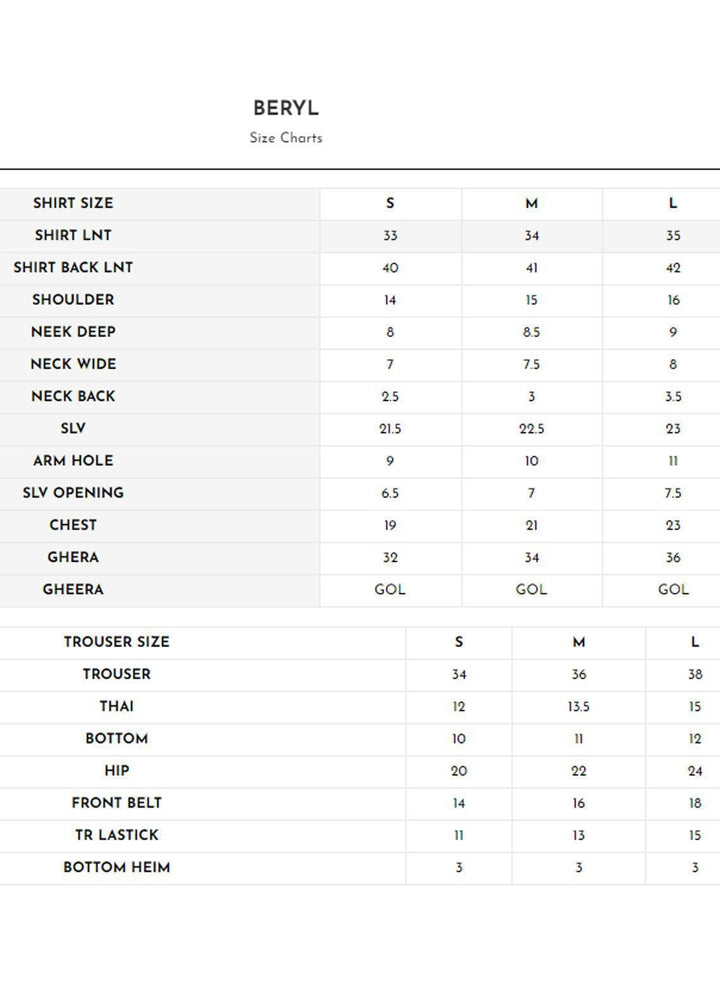Click the TROUSER SIZE header cell
Viewport: 720px width, 1002px height.
pos(117,642)
